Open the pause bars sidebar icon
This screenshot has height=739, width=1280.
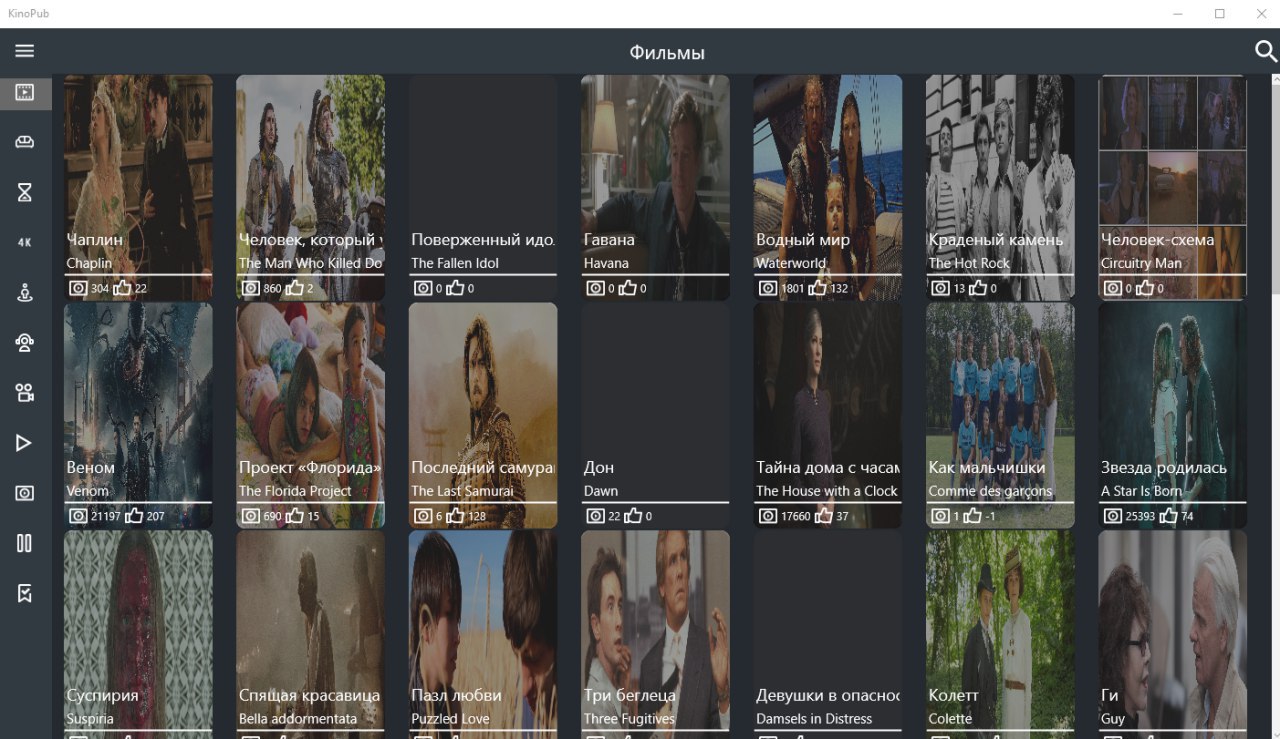pyautogui.click(x=25, y=543)
